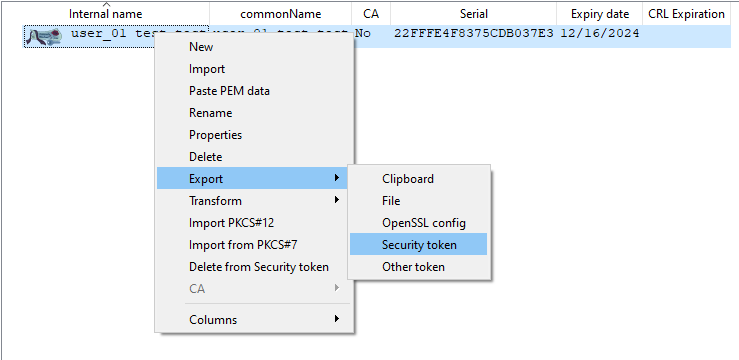The height and width of the screenshot is (360, 739).
Task: Expand the Export submenu arrow
Action: tap(337, 178)
